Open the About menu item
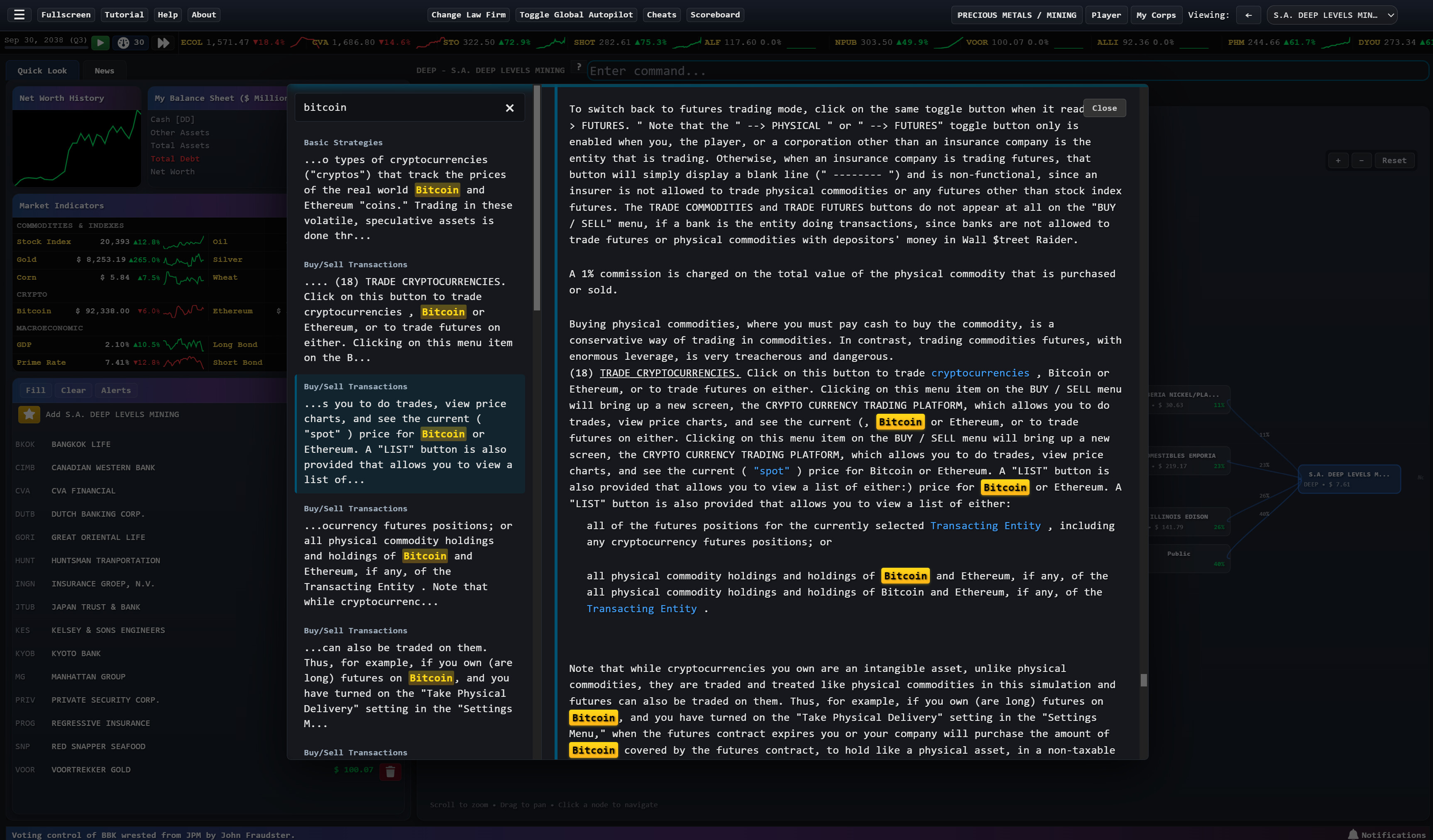 (203, 15)
